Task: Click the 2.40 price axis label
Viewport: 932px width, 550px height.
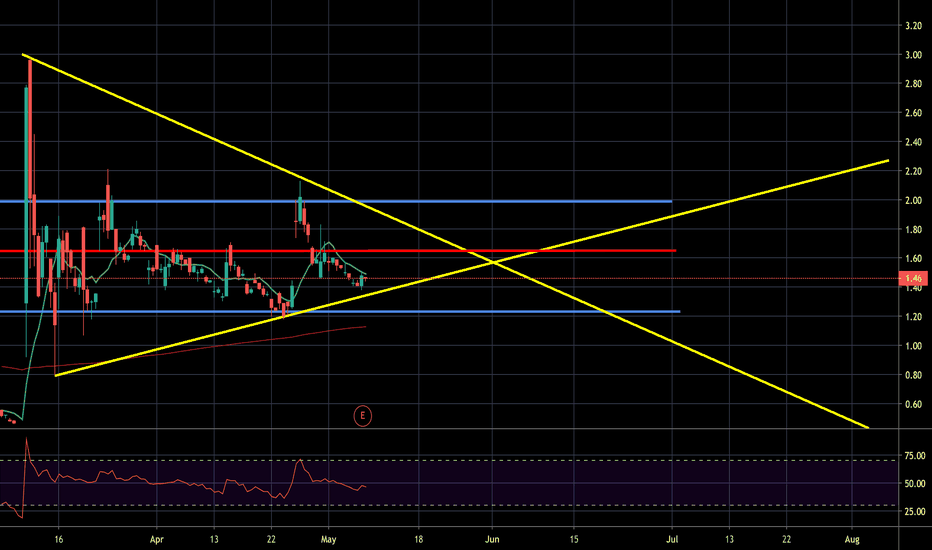Action: [x=913, y=142]
